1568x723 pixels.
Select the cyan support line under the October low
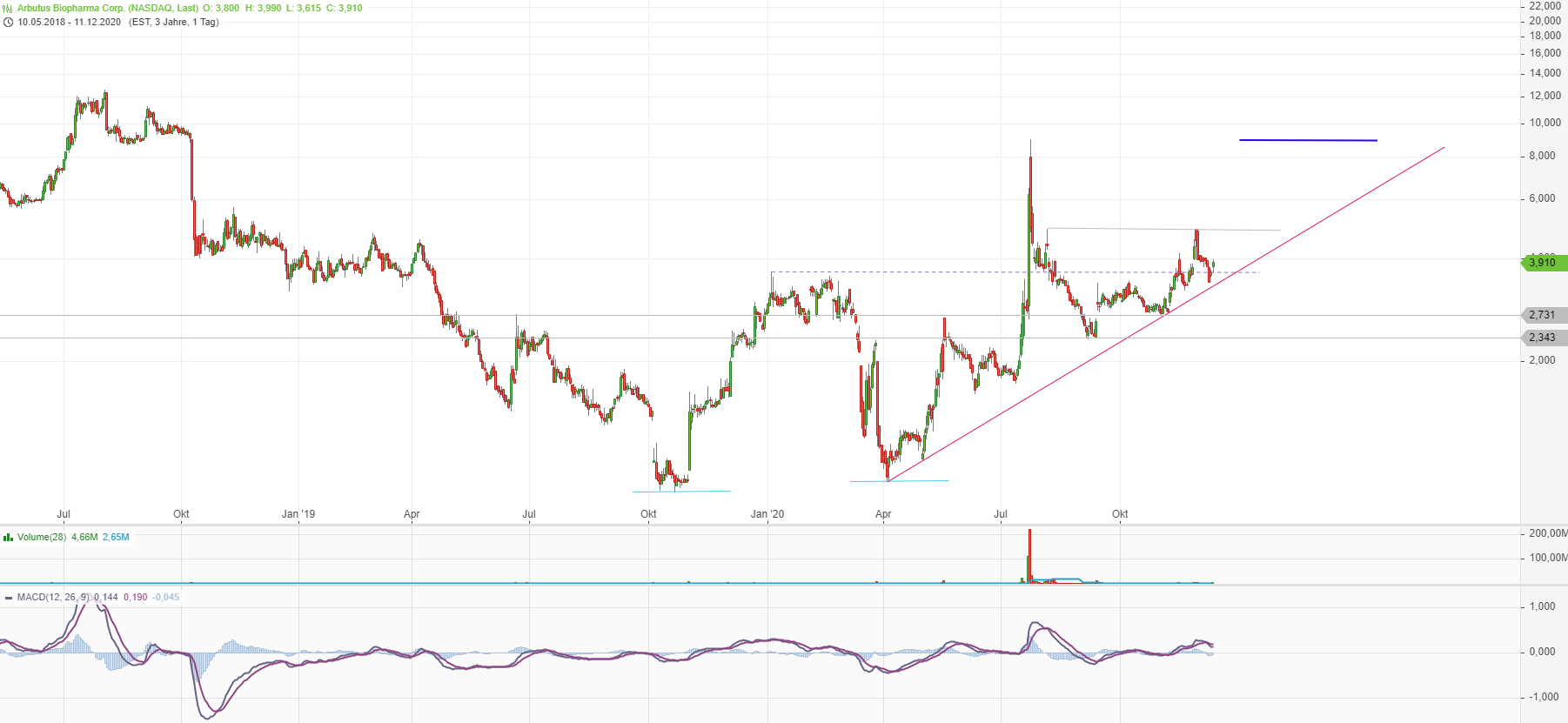[681, 492]
